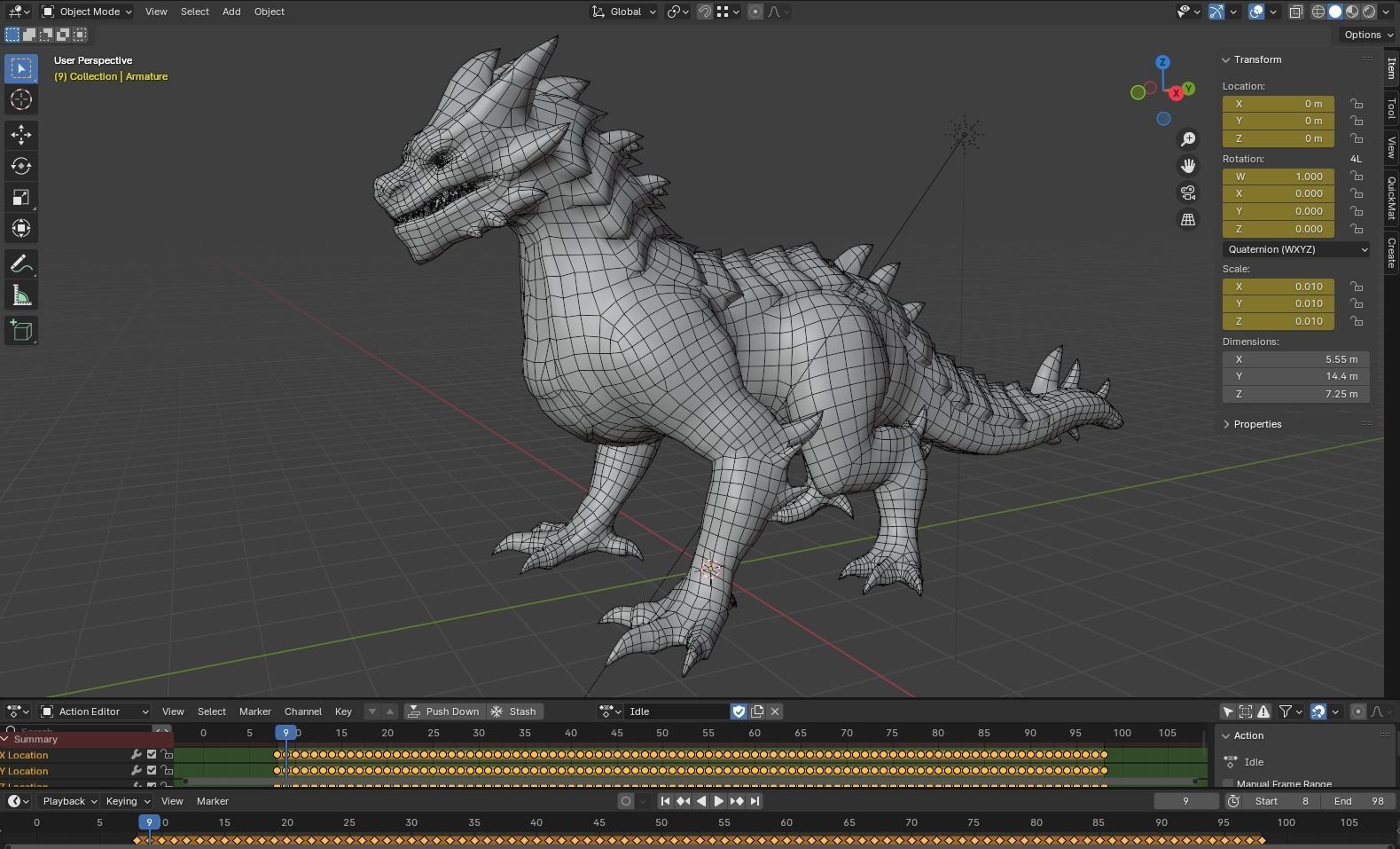
Task: Duplicate the Idle action with new-copy icon
Action: tap(757, 711)
